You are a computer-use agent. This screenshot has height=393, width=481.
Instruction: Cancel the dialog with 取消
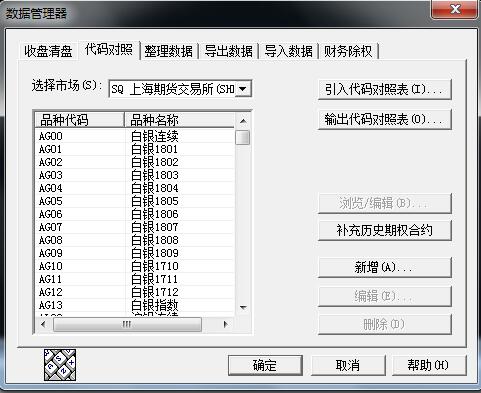348,365
